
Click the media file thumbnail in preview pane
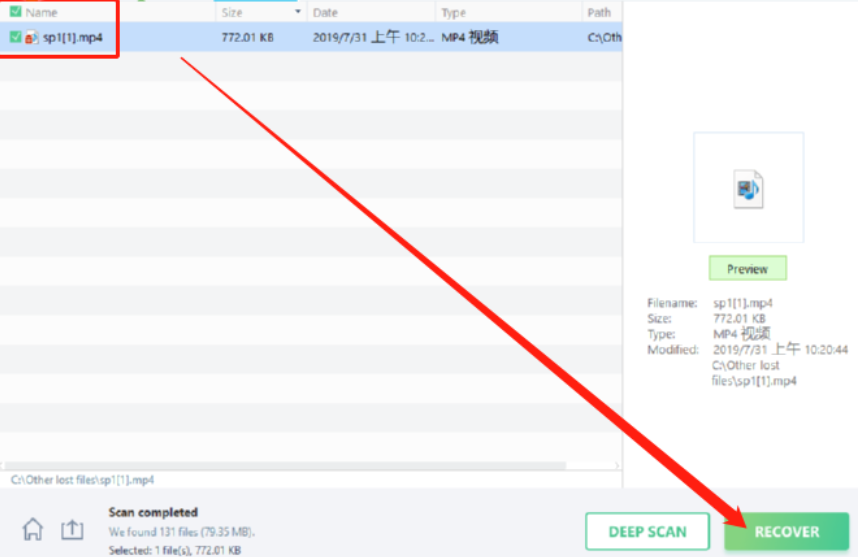click(x=748, y=189)
